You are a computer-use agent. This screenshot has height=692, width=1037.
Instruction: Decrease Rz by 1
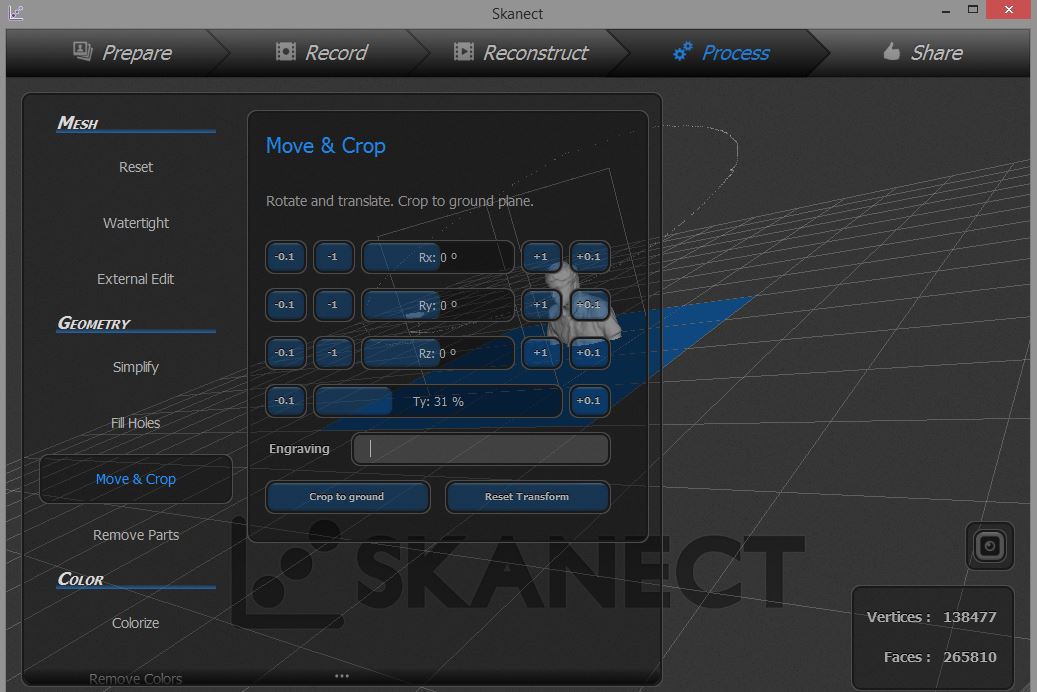coord(333,353)
